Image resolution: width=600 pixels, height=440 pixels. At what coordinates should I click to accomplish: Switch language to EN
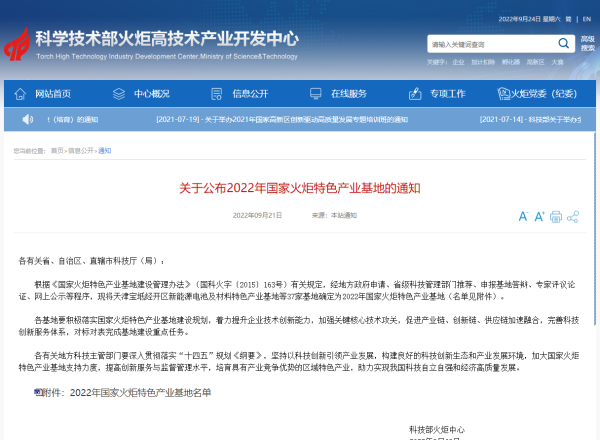(x=585, y=17)
